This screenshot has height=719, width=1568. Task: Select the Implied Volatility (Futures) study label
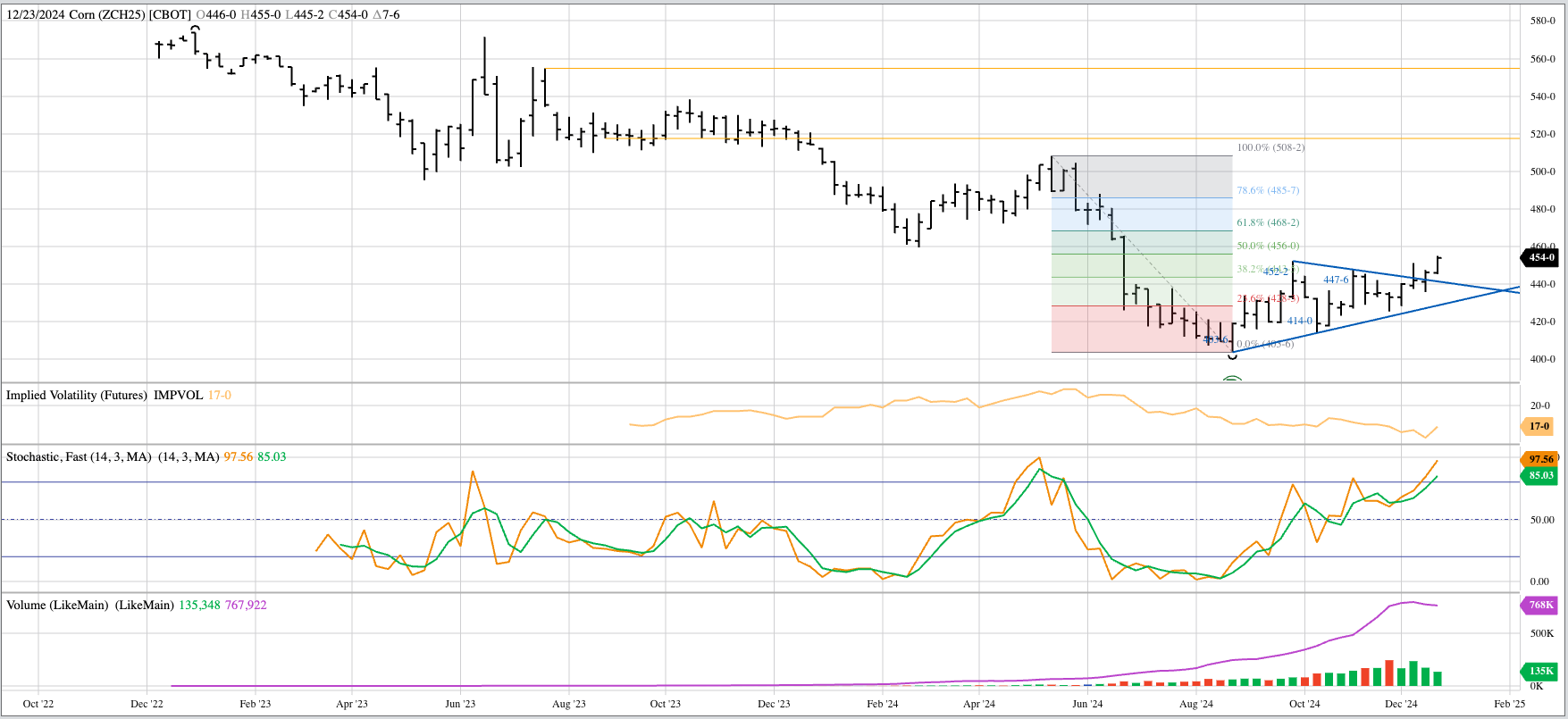point(77,395)
